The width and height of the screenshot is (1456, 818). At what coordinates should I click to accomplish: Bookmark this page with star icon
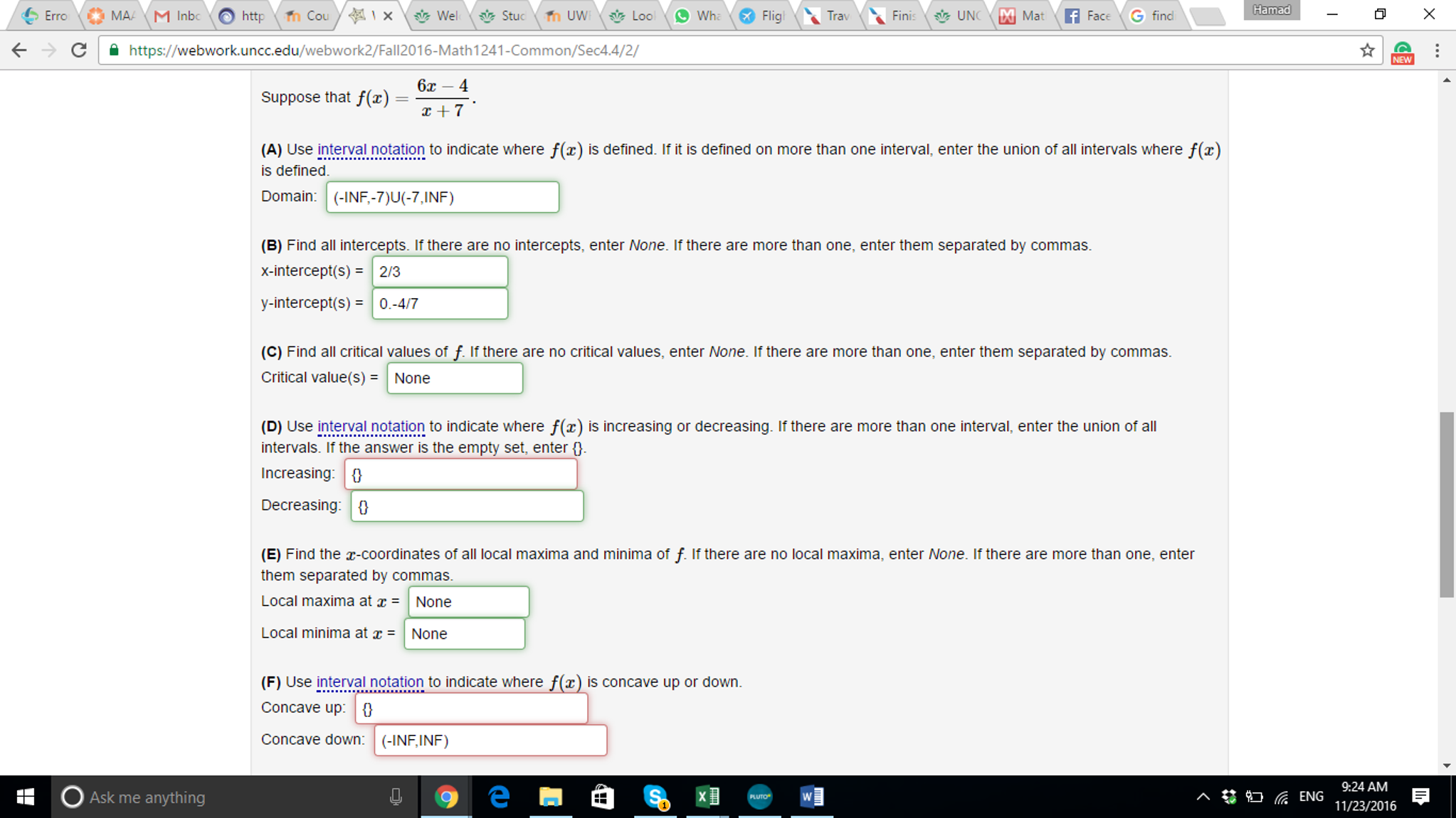point(1366,51)
